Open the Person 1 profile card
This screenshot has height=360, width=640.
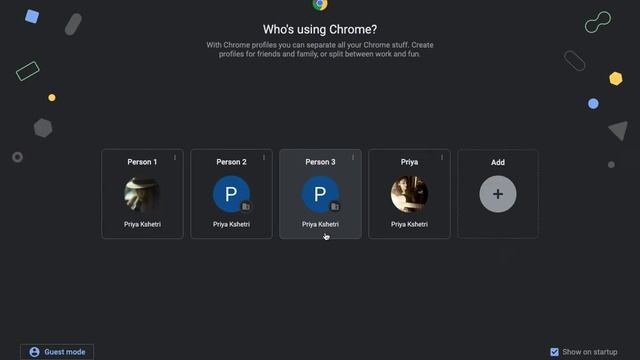point(142,194)
